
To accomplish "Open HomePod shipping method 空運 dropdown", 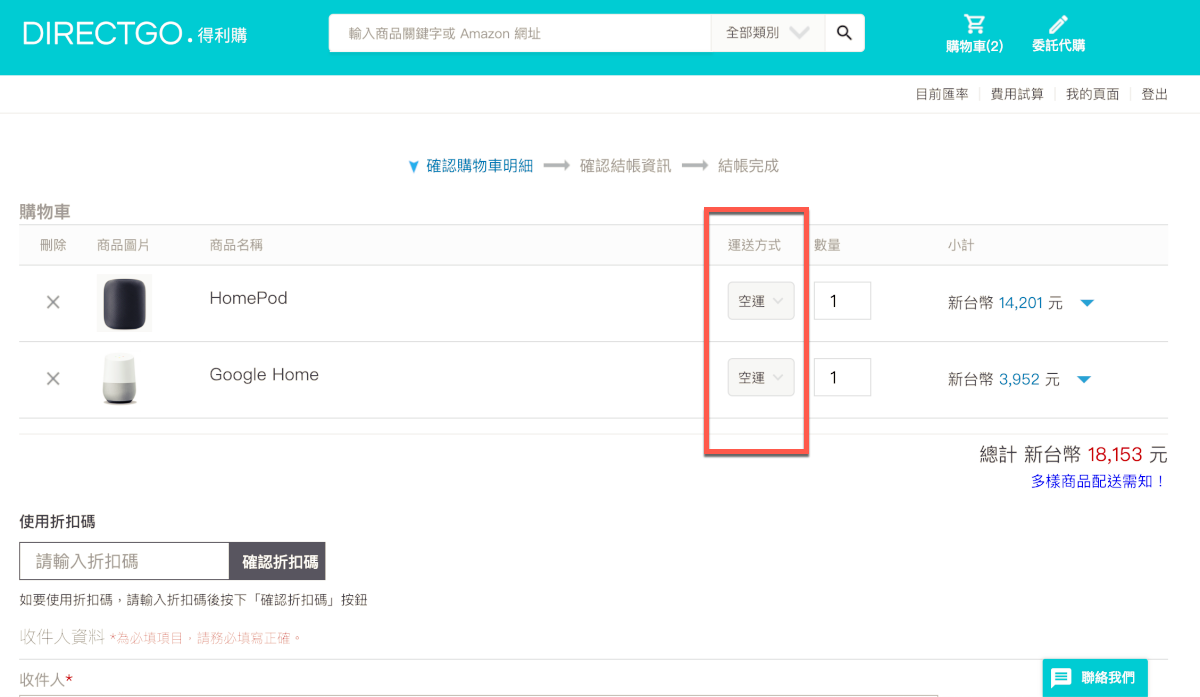I will click(761, 301).
